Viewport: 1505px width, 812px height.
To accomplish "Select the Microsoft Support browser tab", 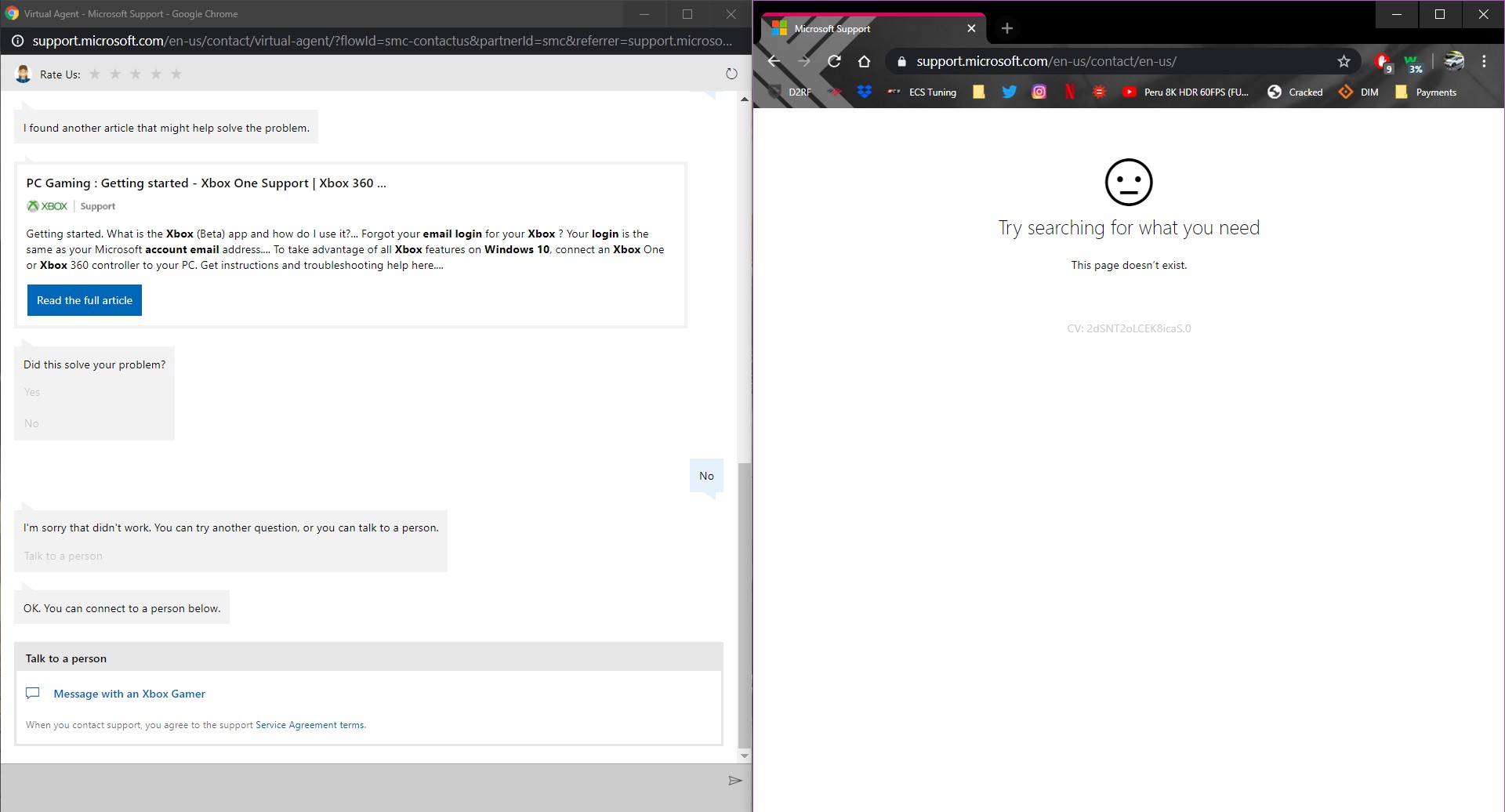I will click(872, 28).
